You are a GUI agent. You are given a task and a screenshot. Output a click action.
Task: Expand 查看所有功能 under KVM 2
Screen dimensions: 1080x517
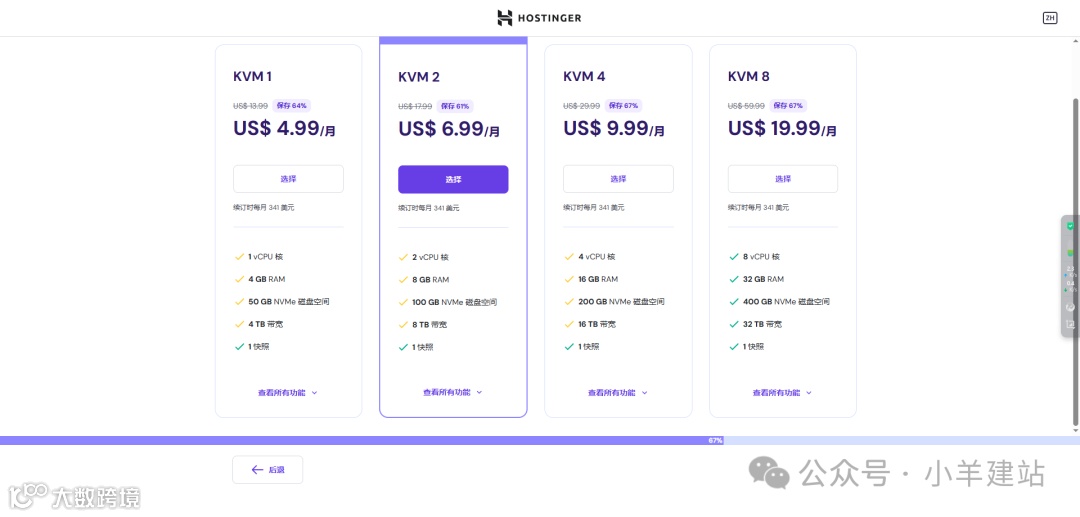[453, 392]
